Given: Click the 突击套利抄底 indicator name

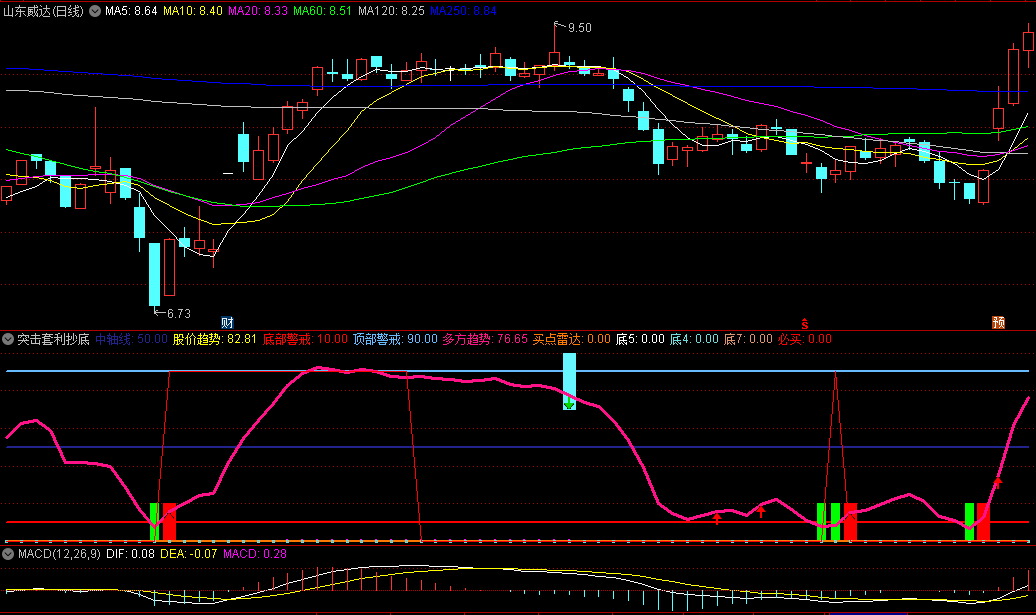Looking at the screenshot, I should (x=54, y=340).
